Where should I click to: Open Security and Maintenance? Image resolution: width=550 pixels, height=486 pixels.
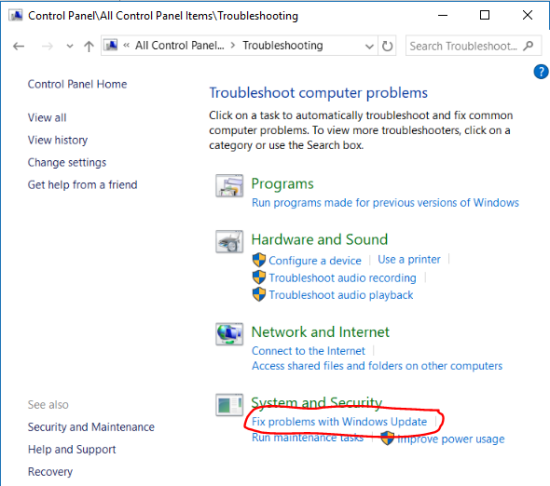coord(91,427)
